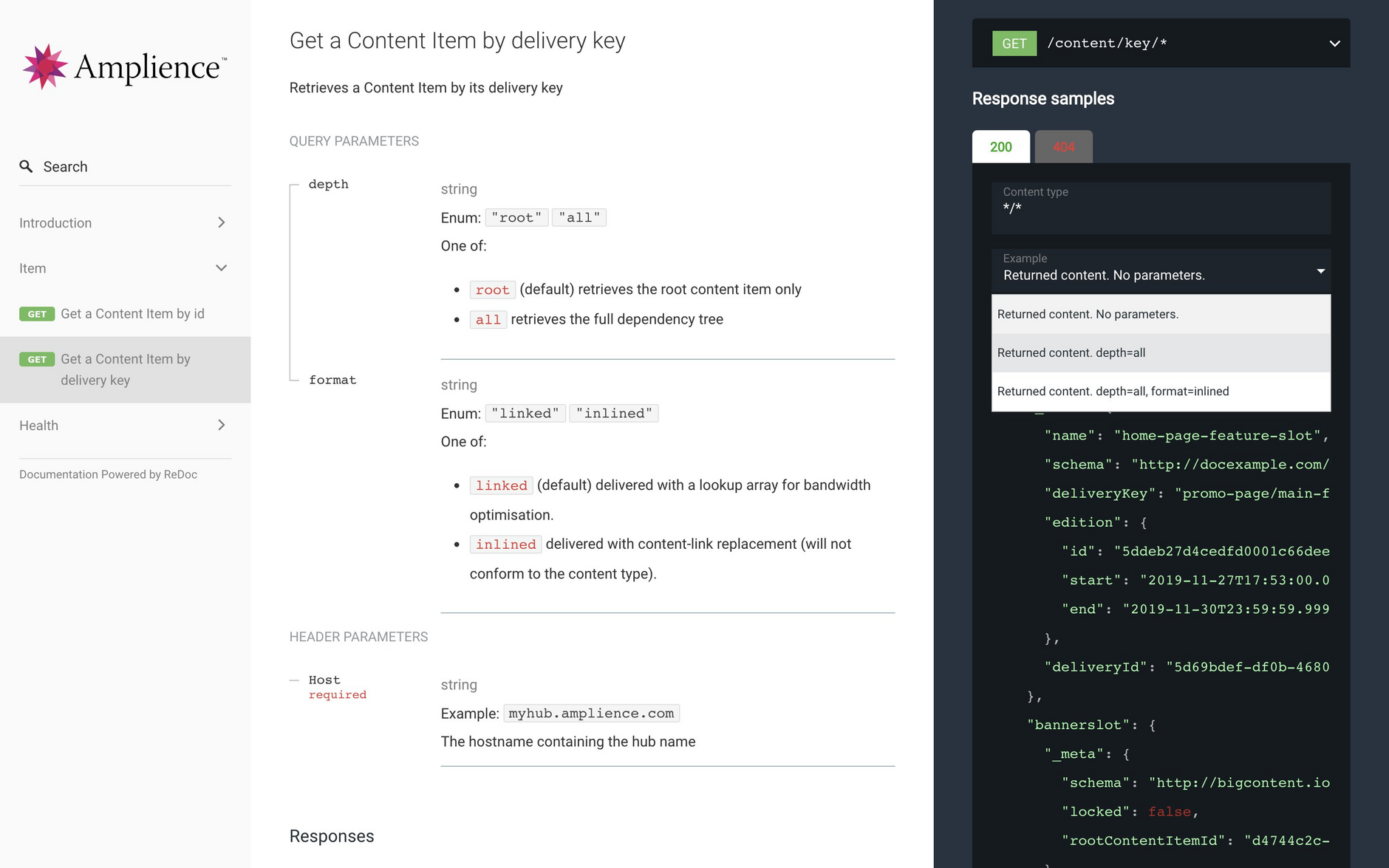
Task: Open the Health sidebar group
Action: [38, 426]
